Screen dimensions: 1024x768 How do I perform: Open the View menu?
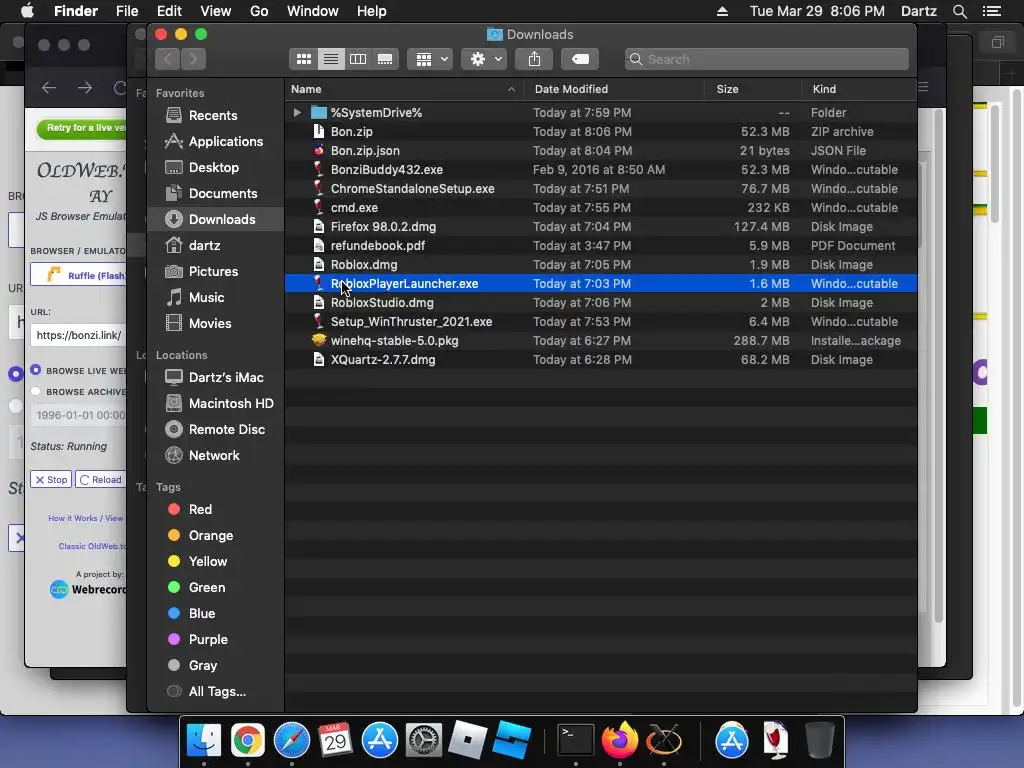point(216,11)
